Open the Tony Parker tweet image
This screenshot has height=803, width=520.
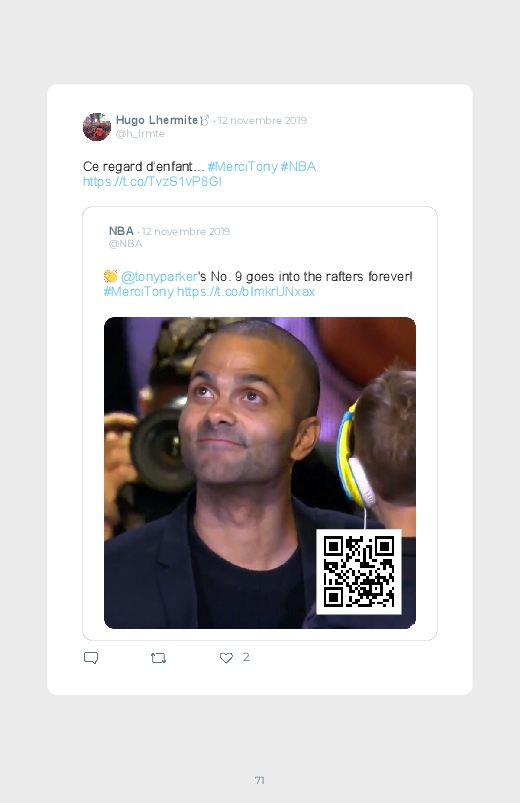click(x=260, y=473)
